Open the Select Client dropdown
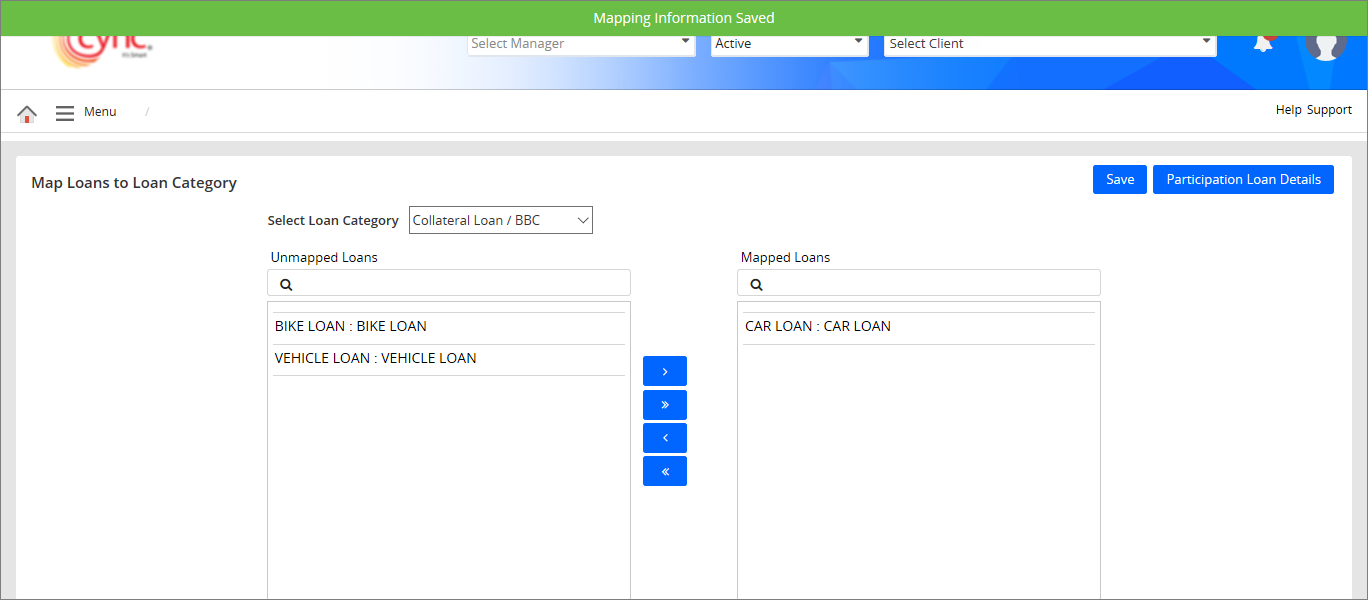1368x600 pixels. [x=1050, y=44]
